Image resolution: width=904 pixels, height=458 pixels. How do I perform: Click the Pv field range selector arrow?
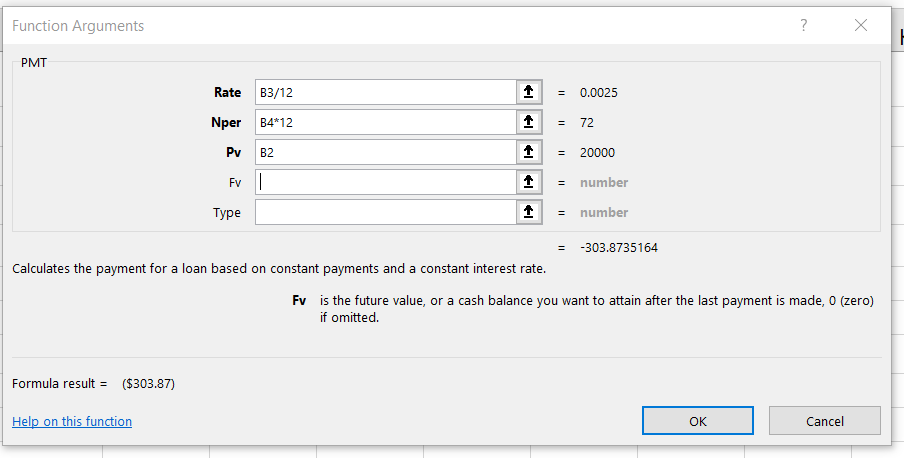529,152
